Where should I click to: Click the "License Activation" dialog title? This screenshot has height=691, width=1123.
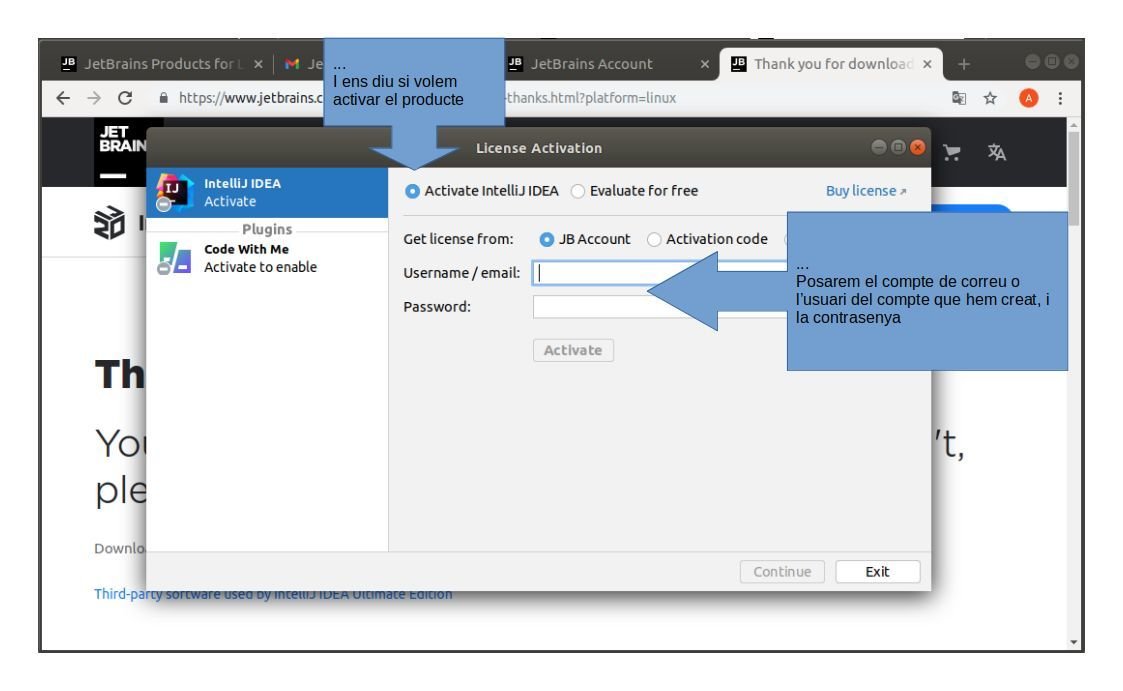tap(539, 148)
